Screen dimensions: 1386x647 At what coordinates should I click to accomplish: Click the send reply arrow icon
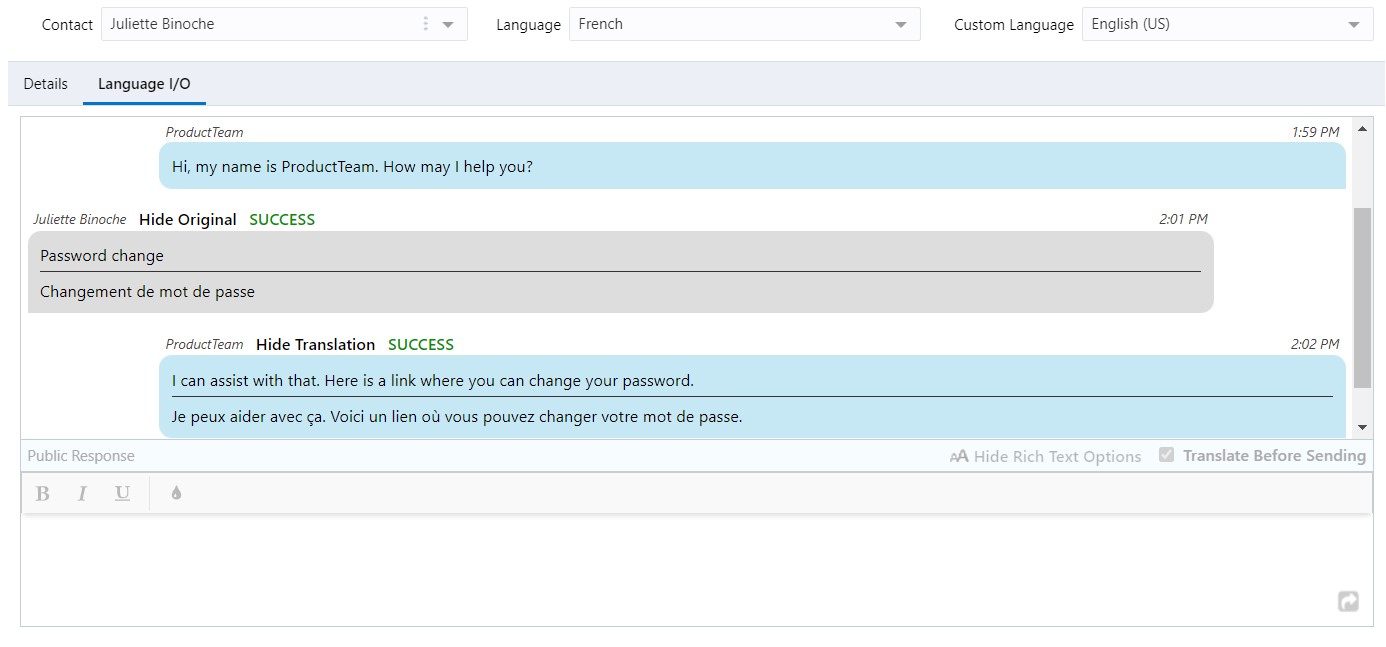tap(1348, 601)
